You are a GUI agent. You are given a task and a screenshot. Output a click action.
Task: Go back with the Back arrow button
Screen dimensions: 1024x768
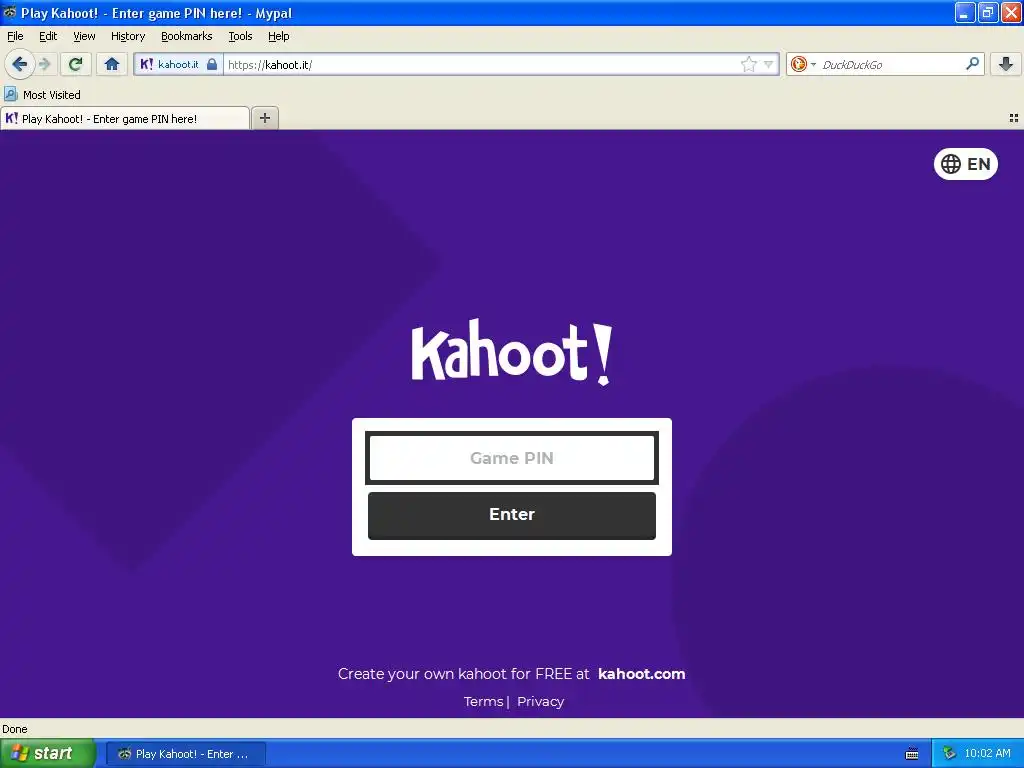19,64
